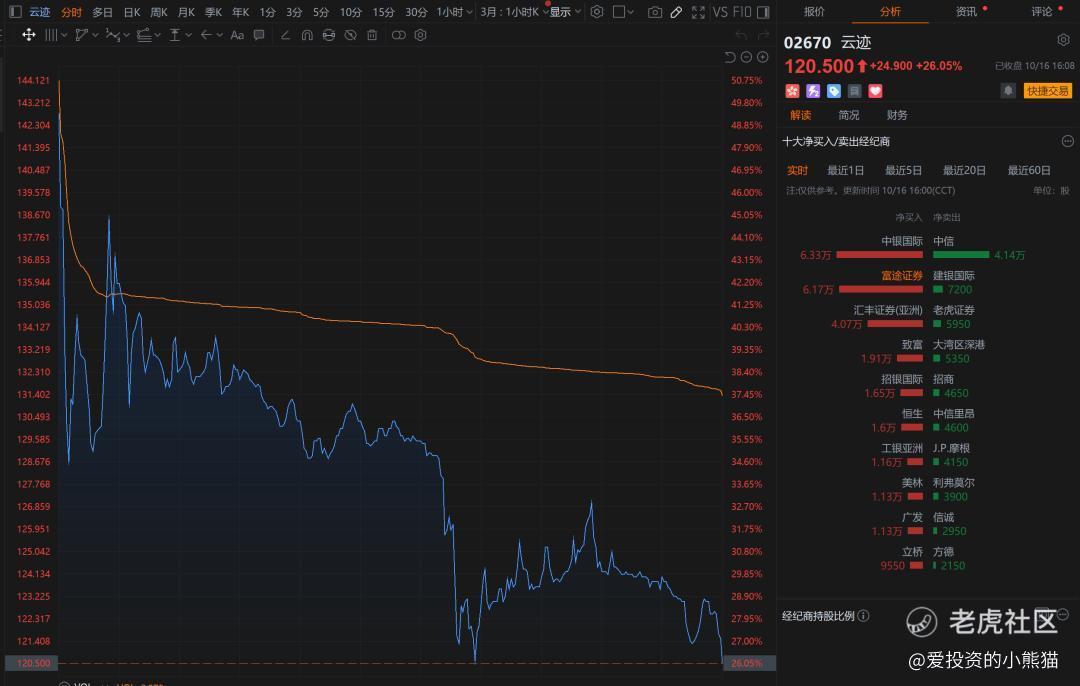Viewport: 1080px width, 686px height.
Task: Click the 富途证券 broker name
Action: pos(902,276)
